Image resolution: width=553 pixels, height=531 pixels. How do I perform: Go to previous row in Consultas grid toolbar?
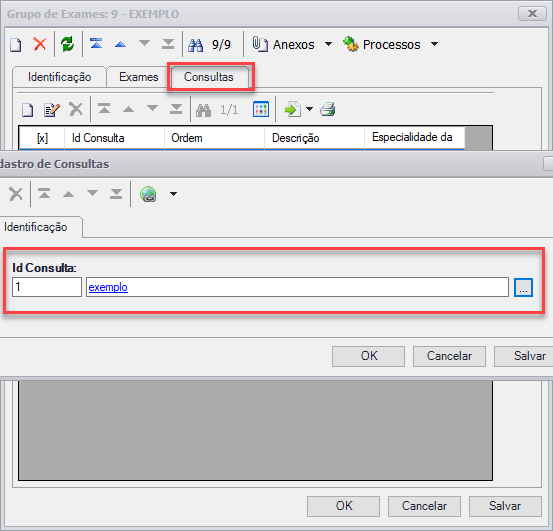pos(128,109)
